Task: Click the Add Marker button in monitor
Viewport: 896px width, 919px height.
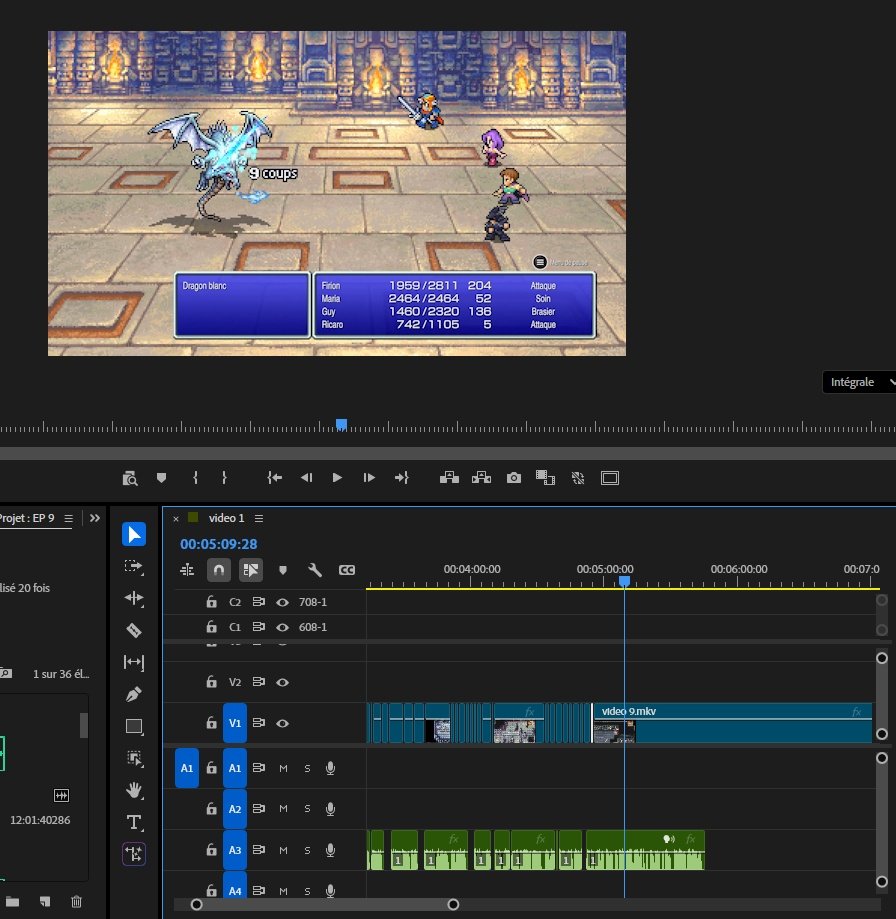Action: point(161,478)
